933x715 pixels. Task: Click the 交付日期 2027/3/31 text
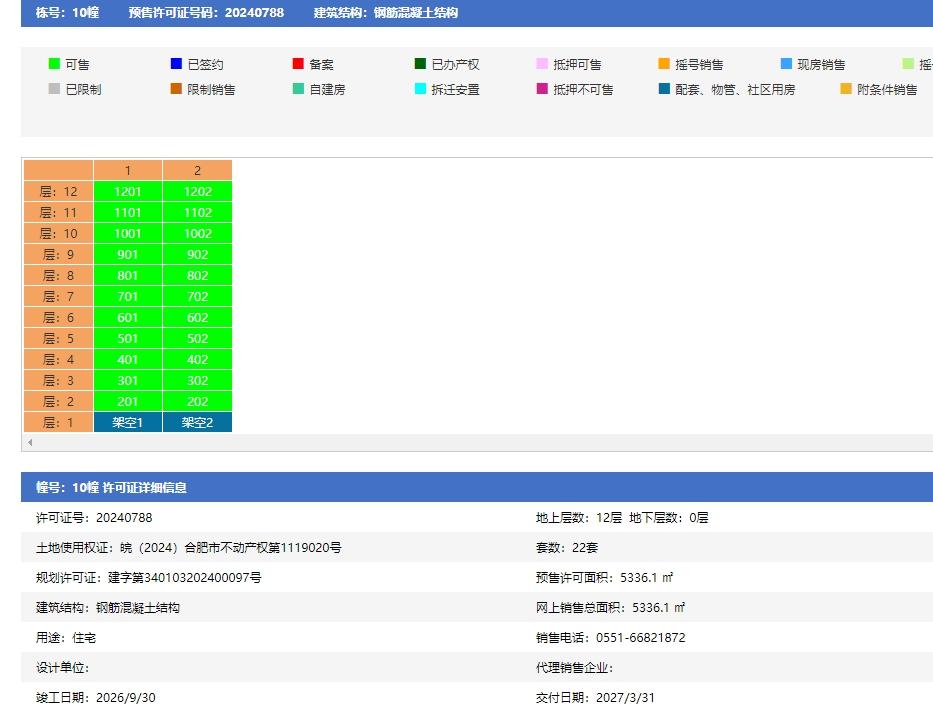tap(595, 697)
